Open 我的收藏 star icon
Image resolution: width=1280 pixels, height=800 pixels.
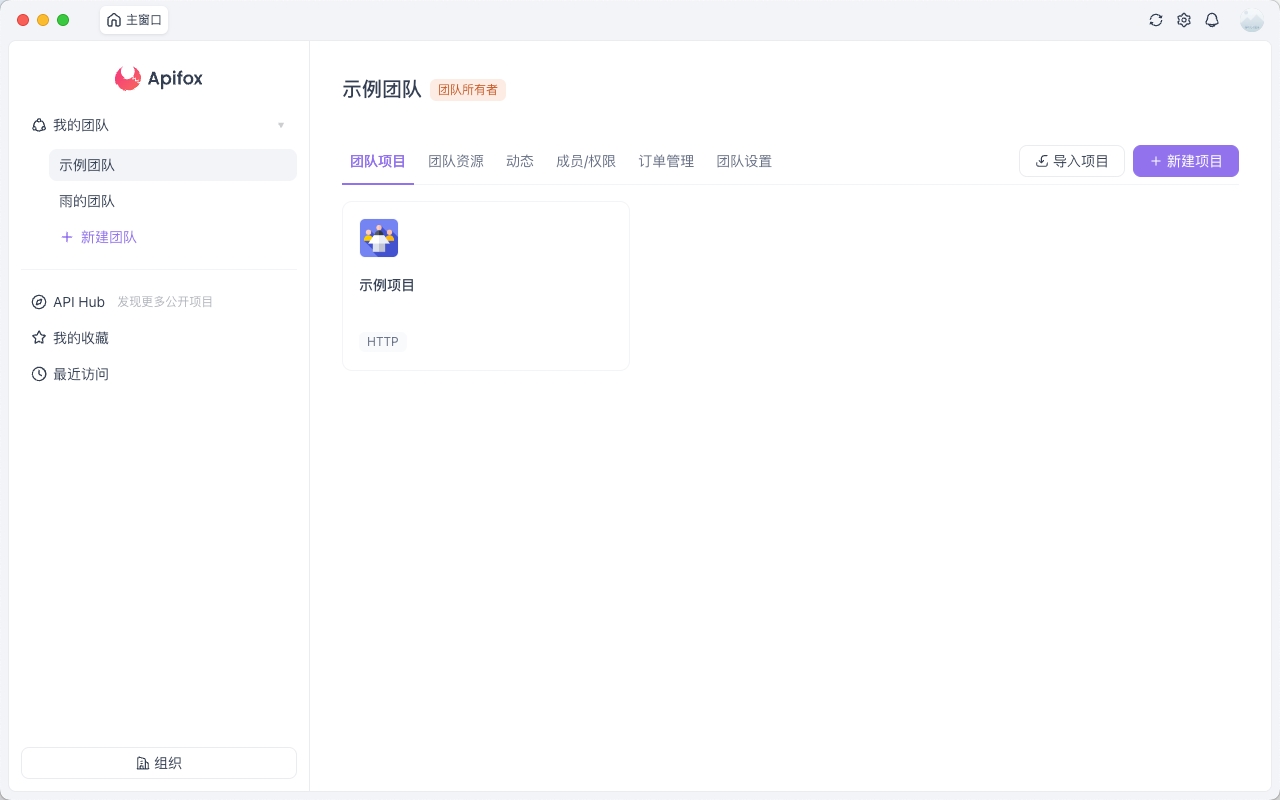pyautogui.click(x=39, y=338)
